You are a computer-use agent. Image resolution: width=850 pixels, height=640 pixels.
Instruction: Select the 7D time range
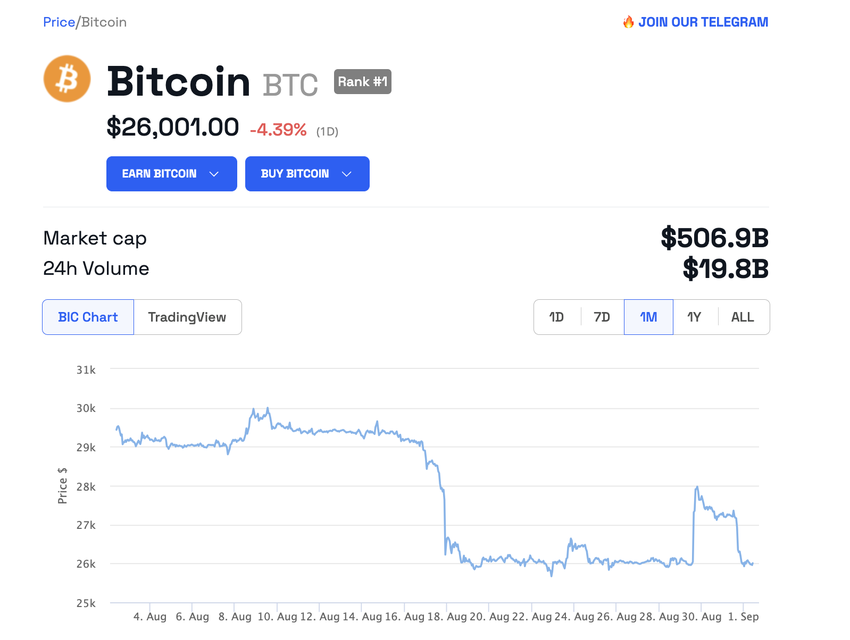[x=601, y=316]
